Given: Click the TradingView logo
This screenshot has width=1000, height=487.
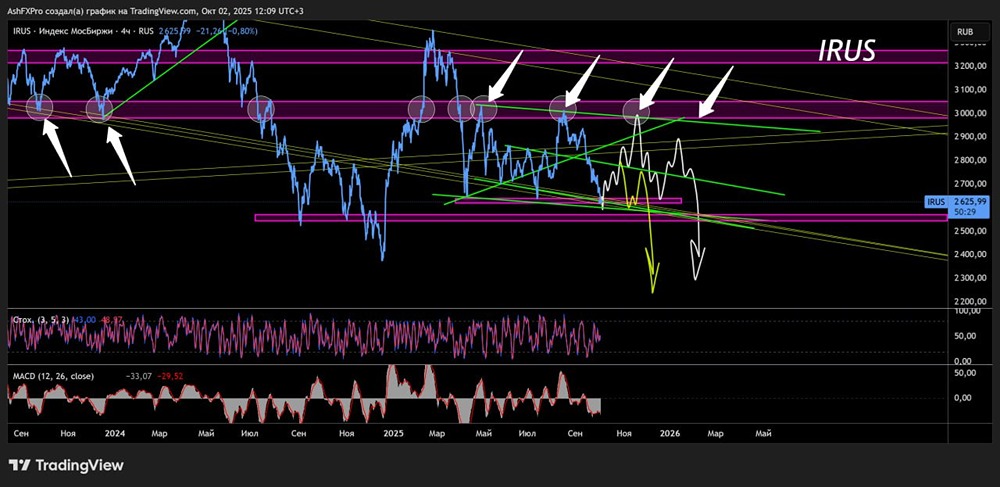Looking at the screenshot, I should [x=66, y=465].
